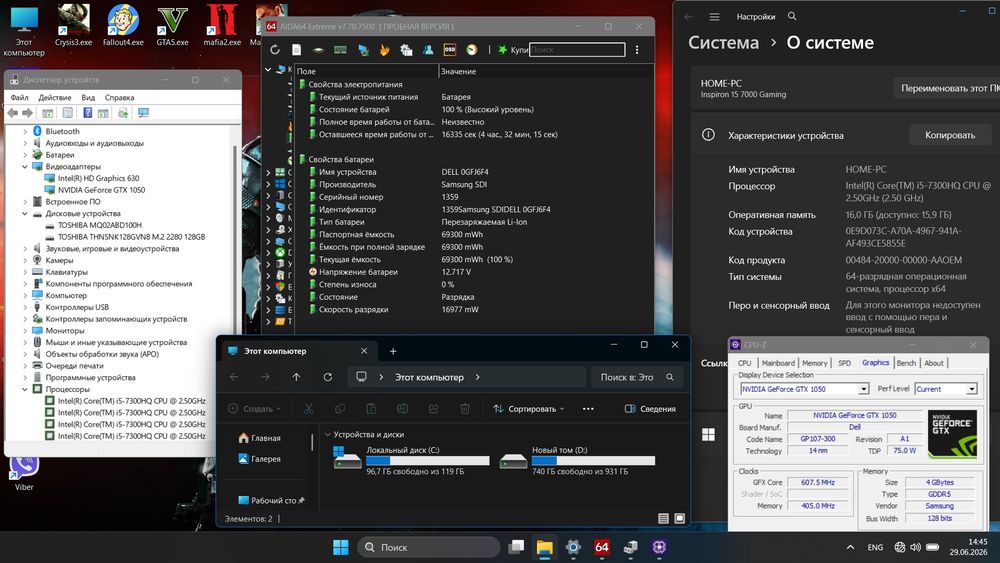This screenshot has height=563, width=1000.
Task: Click Копировать button in Settings
Action: pos(950,135)
